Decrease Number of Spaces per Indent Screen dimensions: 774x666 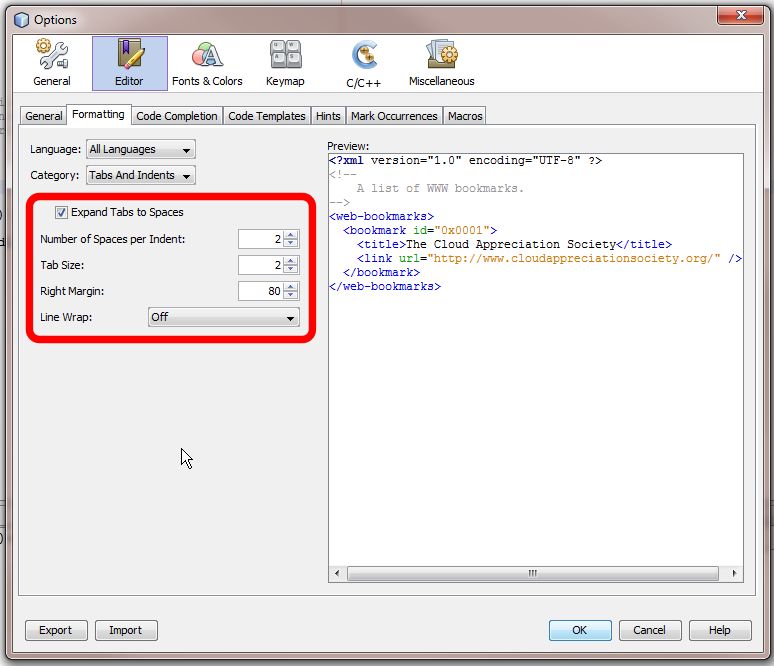click(291, 243)
